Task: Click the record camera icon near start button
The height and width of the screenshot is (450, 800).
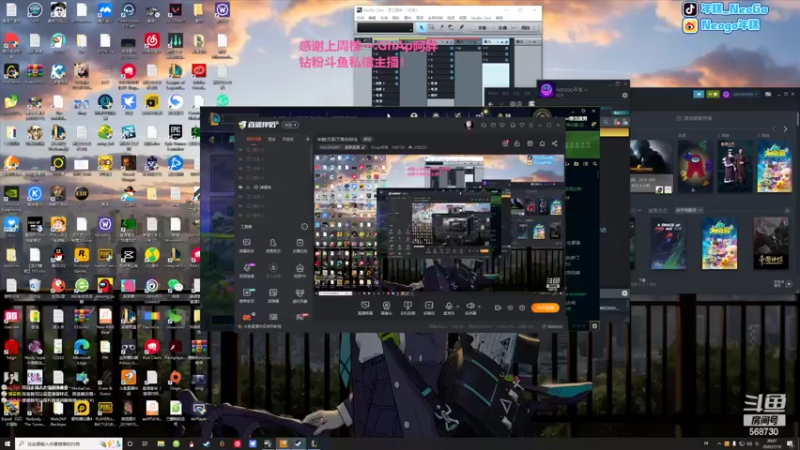Action: tap(497, 308)
